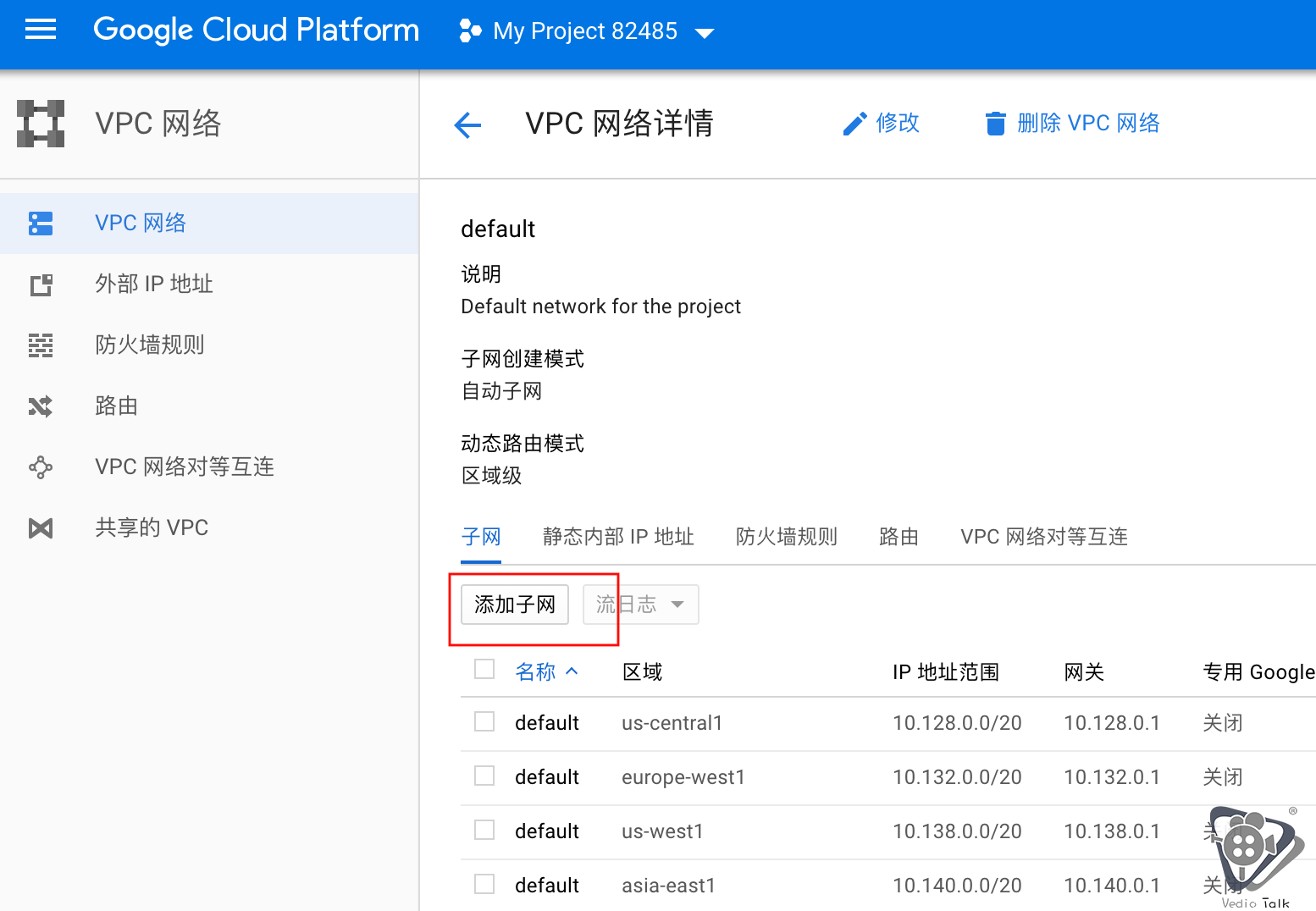Click IP range 10.138.0.0/20
Viewport: 1316px width, 911px height.
coord(957,831)
